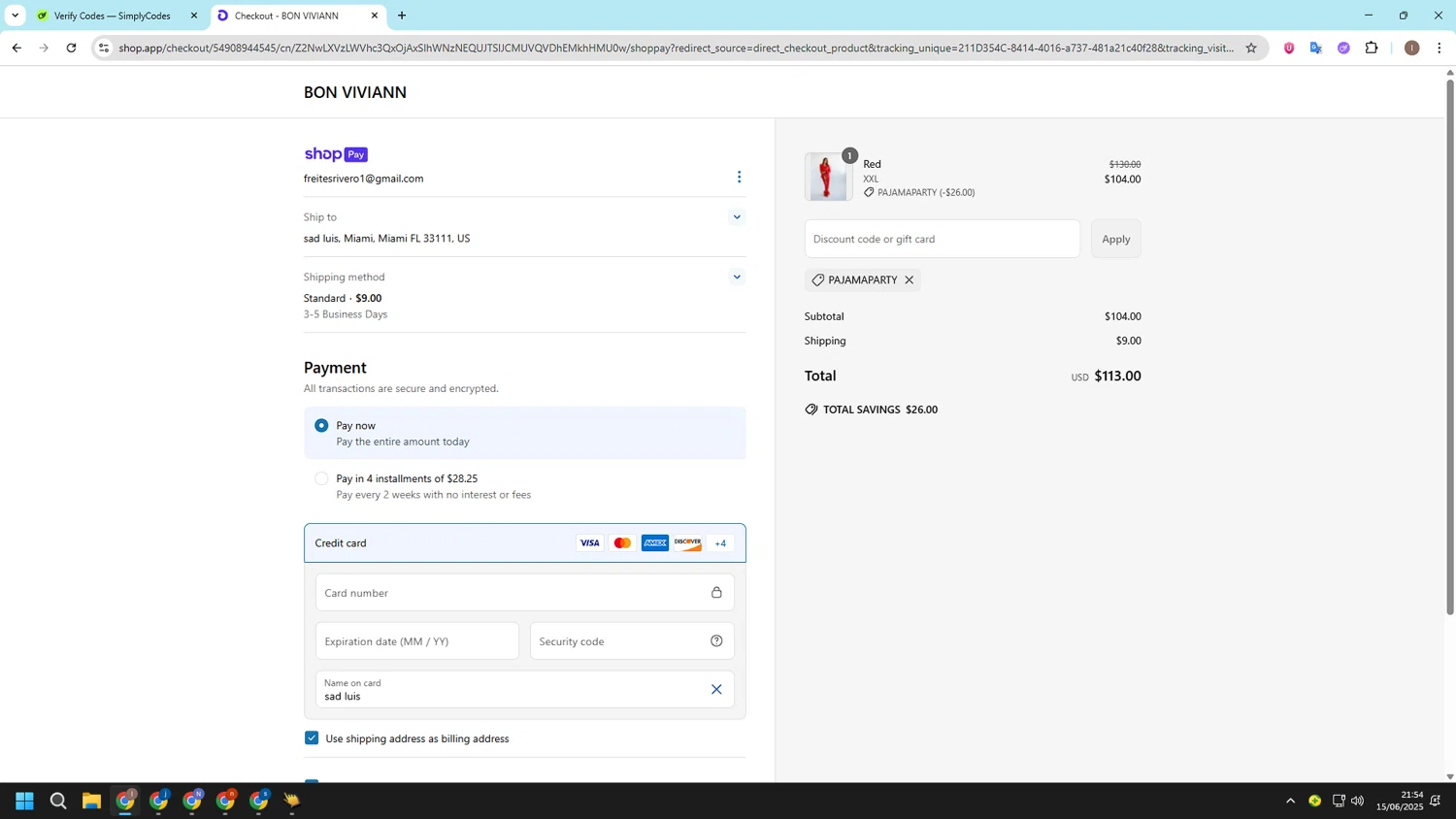Viewport: 1456px width, 819px height.
Task: Show hidden system tray icons
Action: pyautogui.click(x=1290, y=801)
